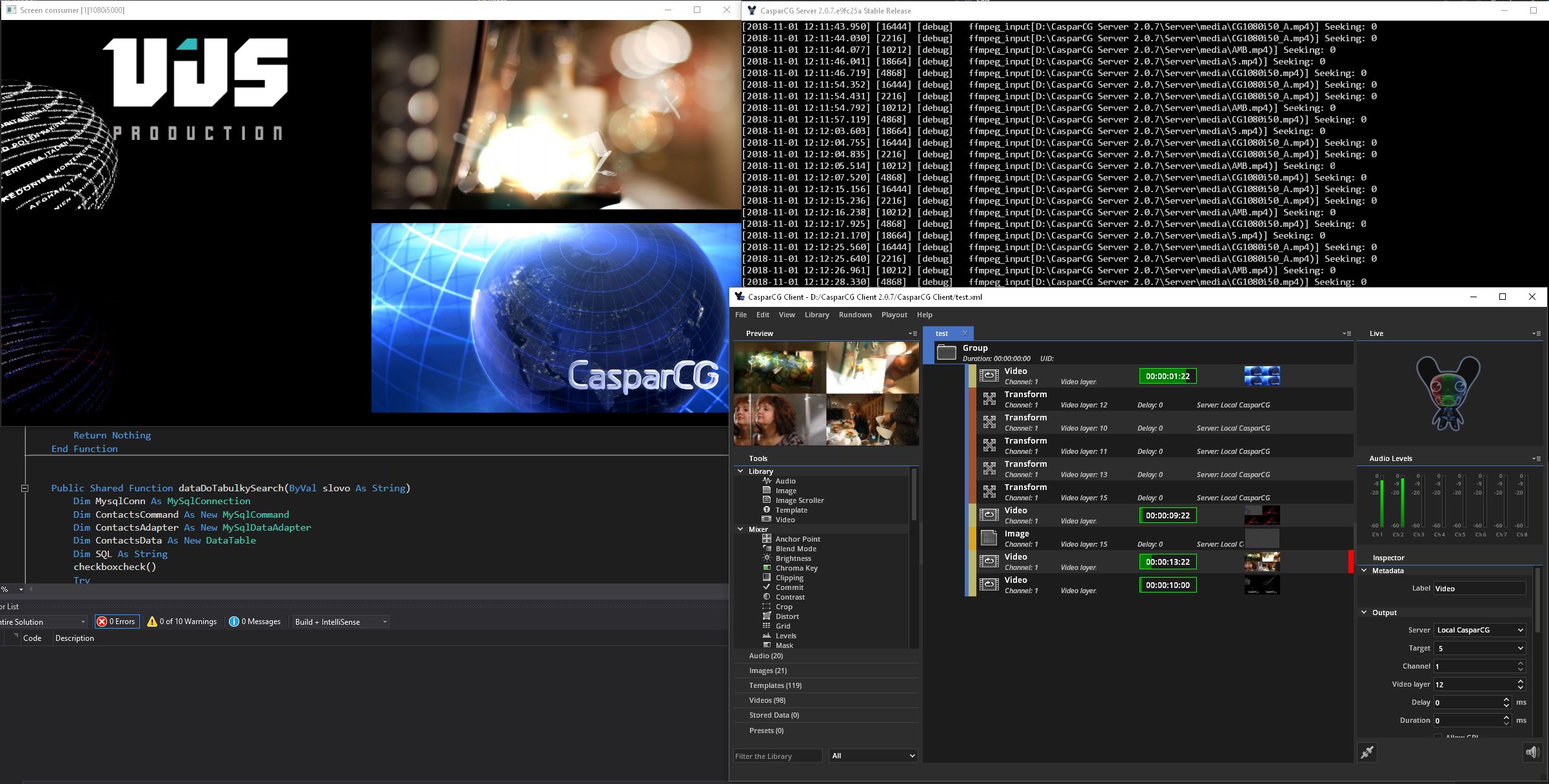Select the Chroma Key mixer tool
Image resolution: width=1549 pixels, height=784 pixels.
pyautogui.click(x=796, y=568)
